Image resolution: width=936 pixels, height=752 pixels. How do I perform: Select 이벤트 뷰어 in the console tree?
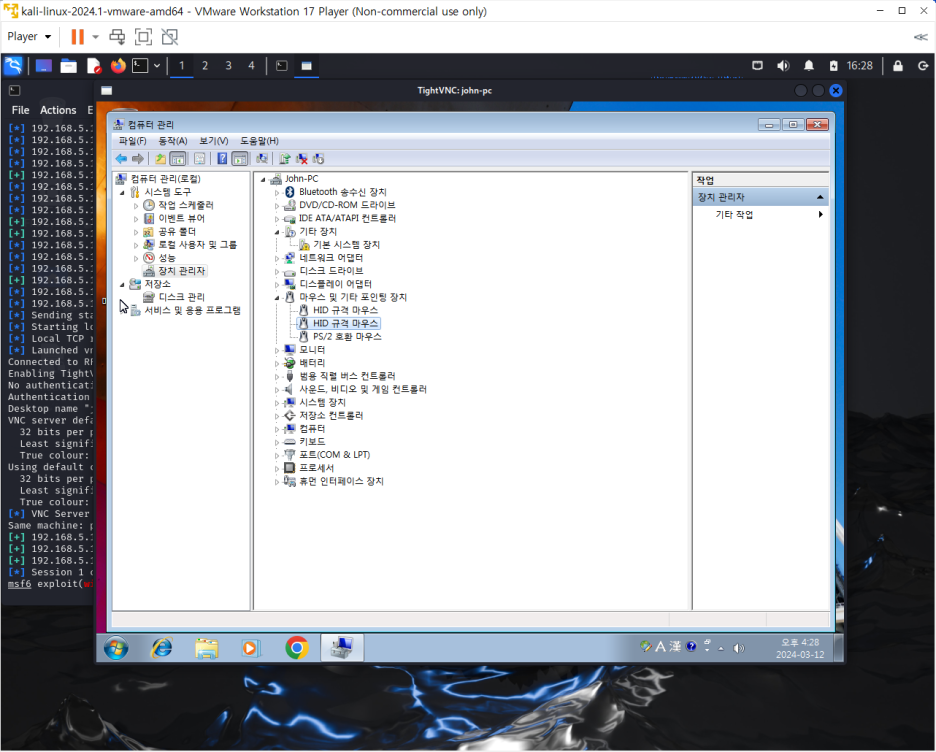(x=181, y=218)
